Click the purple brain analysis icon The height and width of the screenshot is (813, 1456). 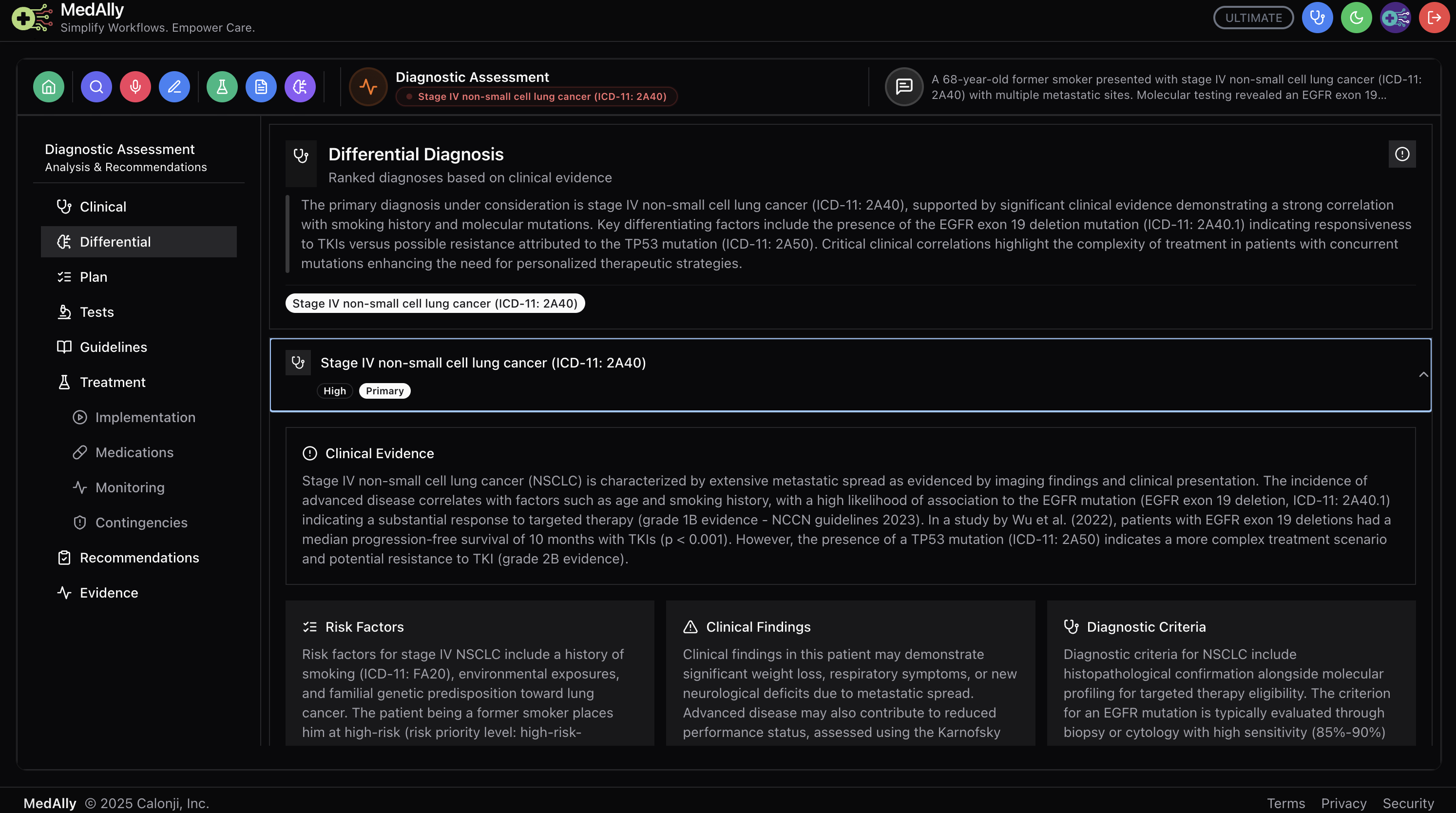click(300, 86)
